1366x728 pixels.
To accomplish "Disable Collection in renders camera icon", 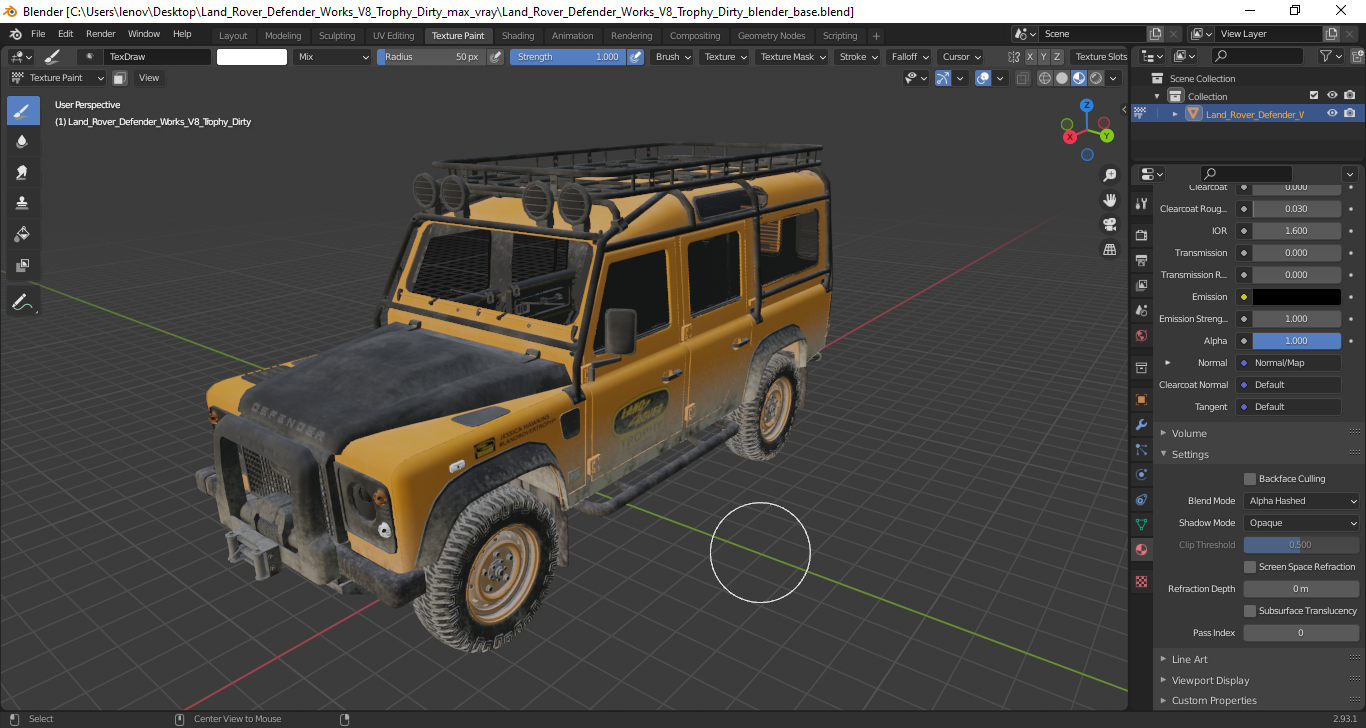I will (x=1350, y=96).
